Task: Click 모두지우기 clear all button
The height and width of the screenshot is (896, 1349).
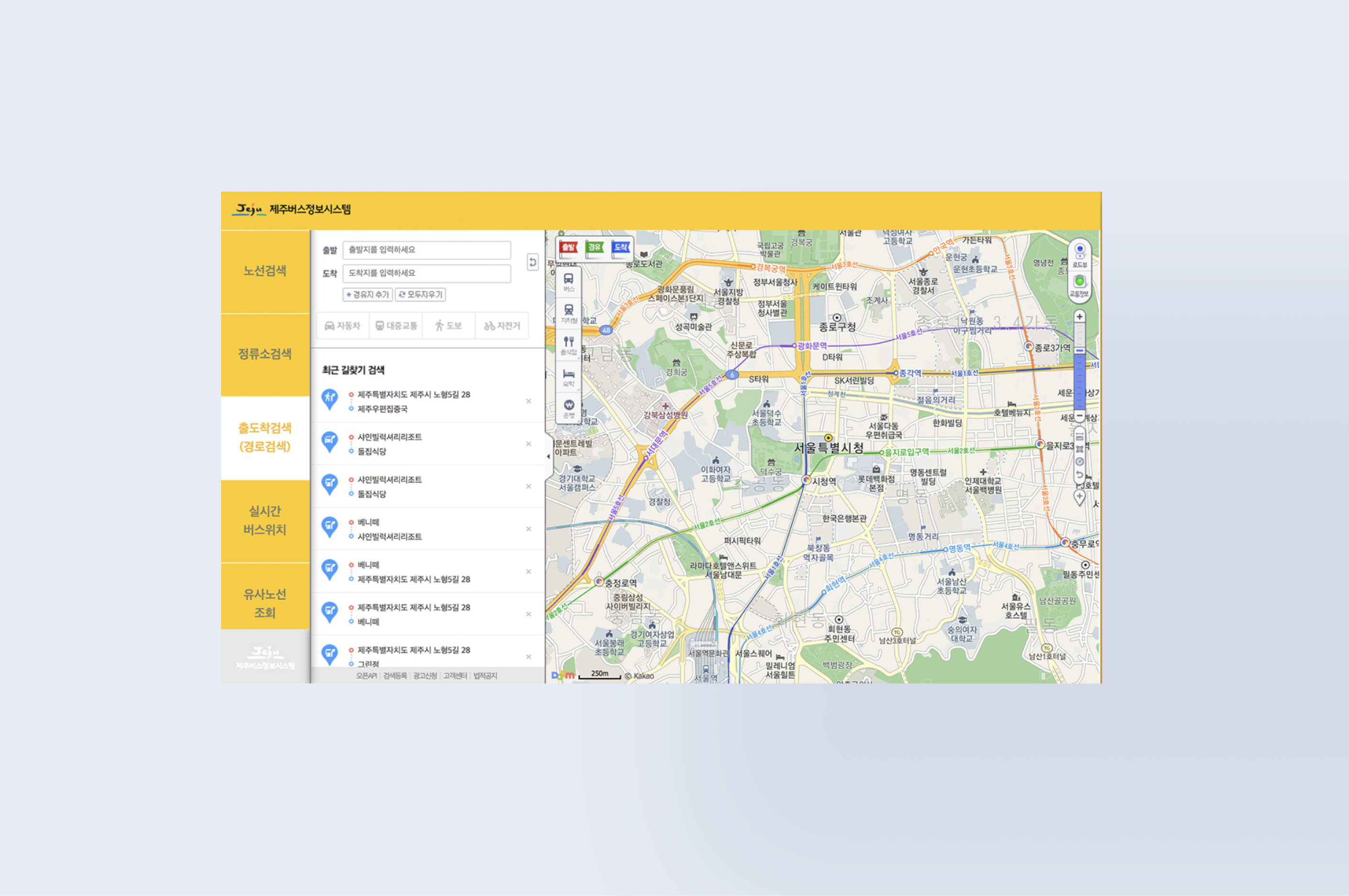Action: coord(420,295)
